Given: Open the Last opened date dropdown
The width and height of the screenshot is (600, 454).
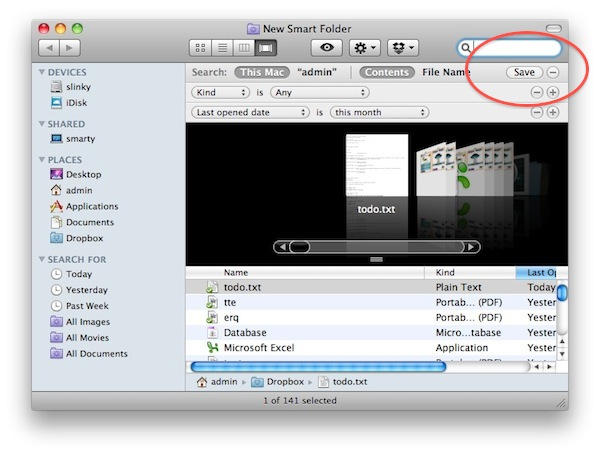Looking at the screenshot, I should click(x=249, y=112).
